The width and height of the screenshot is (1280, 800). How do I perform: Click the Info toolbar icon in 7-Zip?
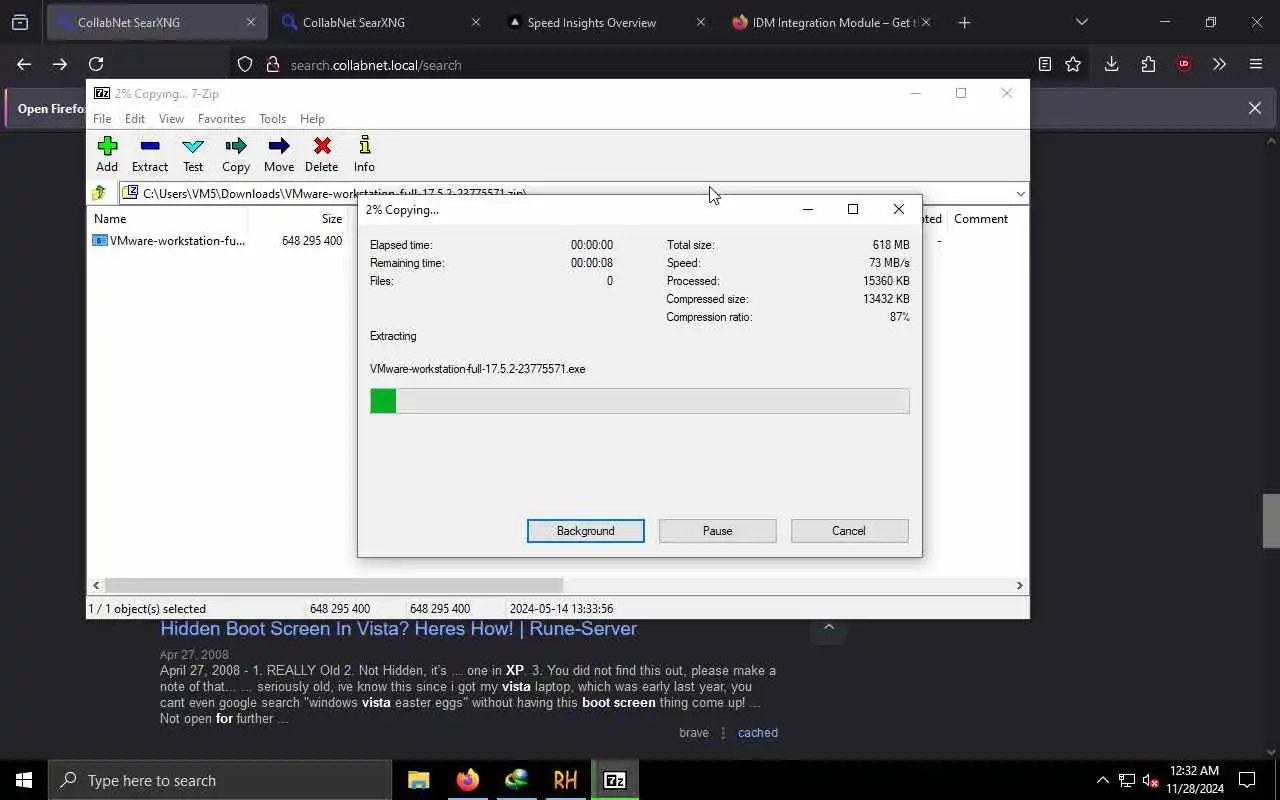pyautogui.click(x=364, y=154)
